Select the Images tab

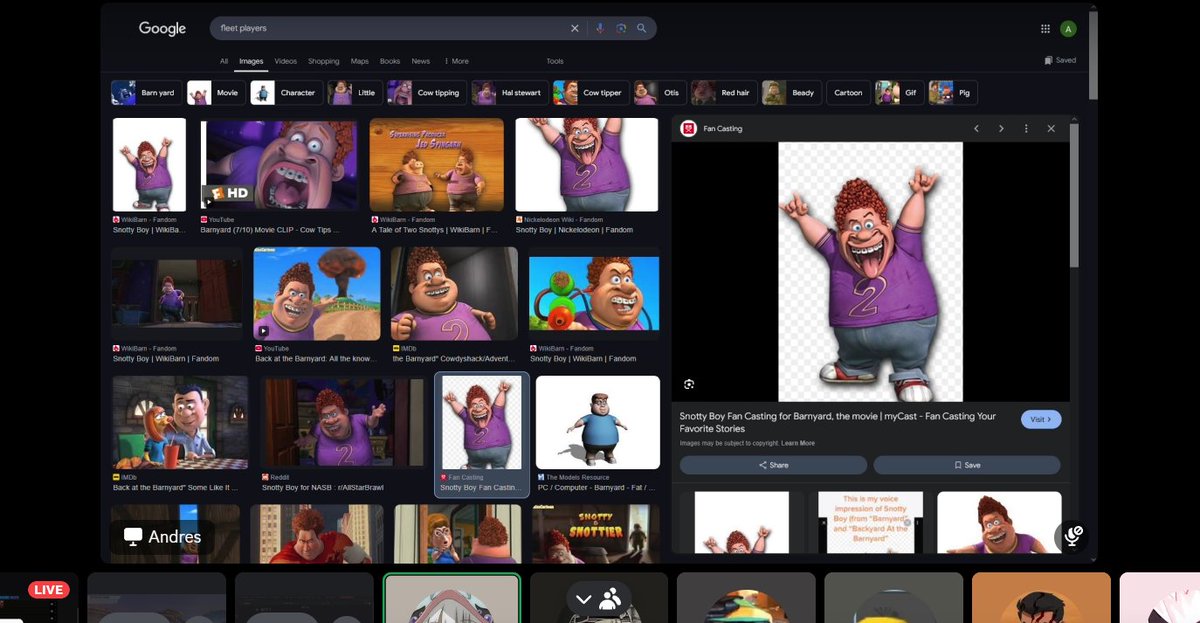coord(251,61)
